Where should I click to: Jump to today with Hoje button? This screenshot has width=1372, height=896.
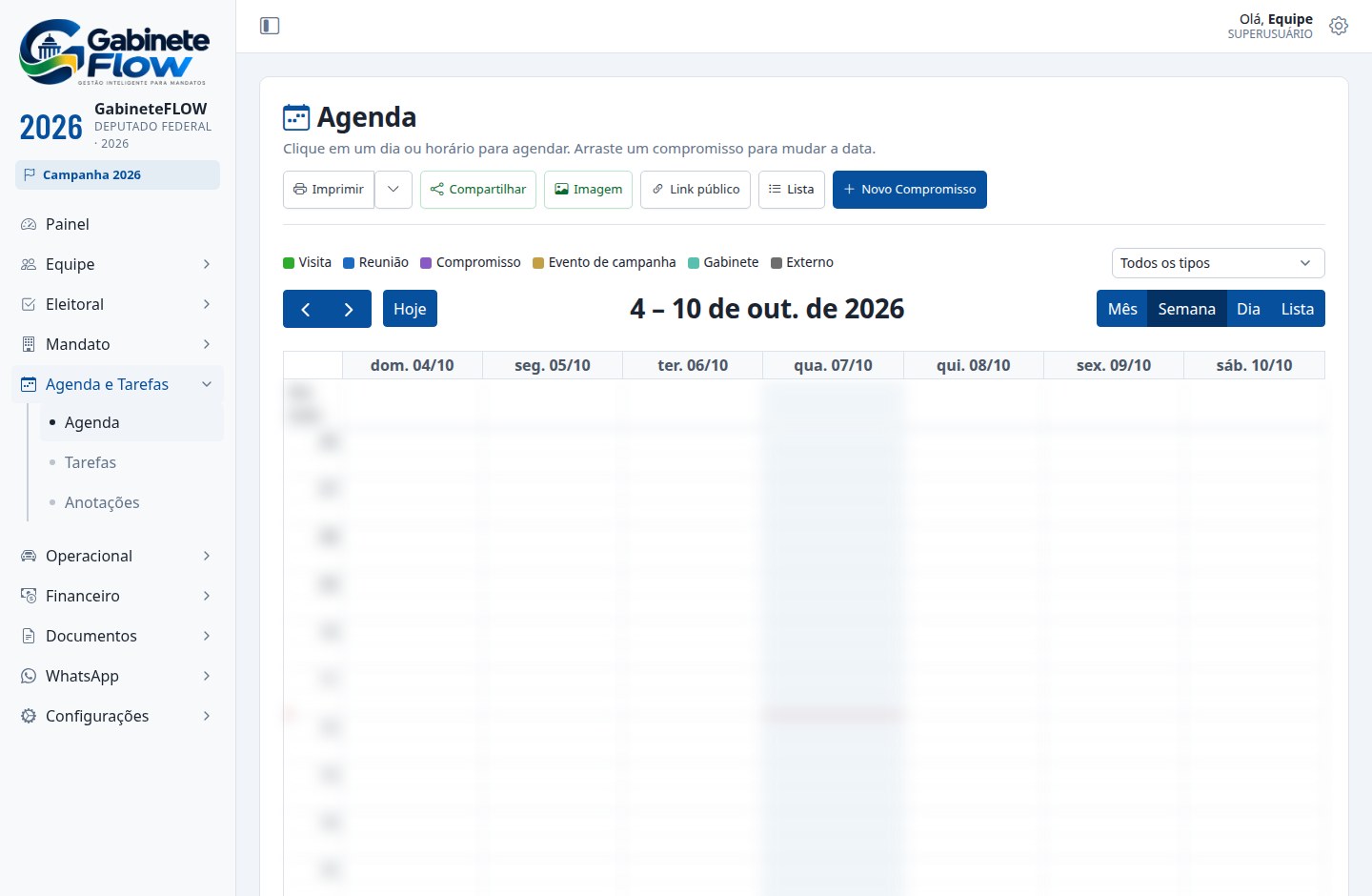pos(410,309)
